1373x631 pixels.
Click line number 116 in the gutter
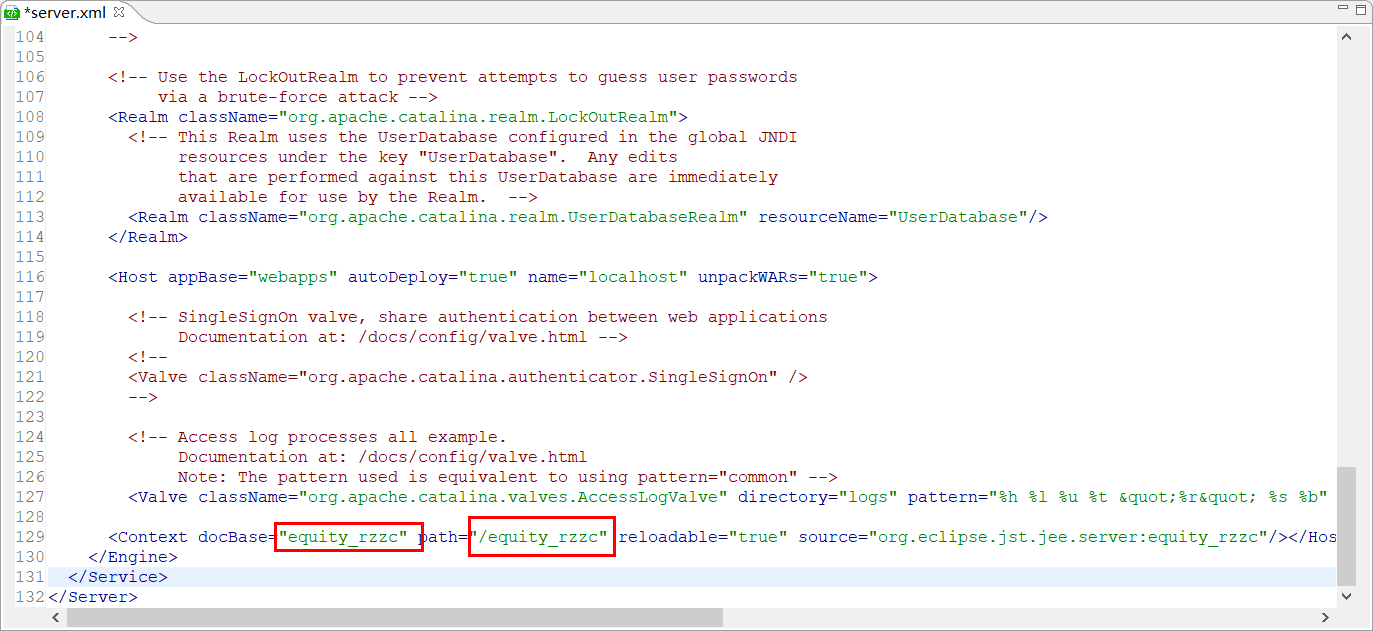click(30, 277)
